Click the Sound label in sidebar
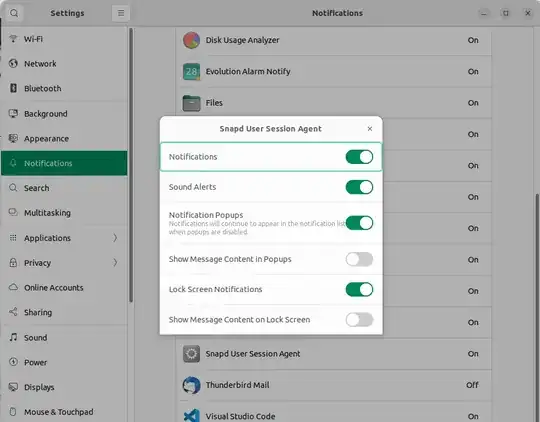 pyautogui.click(x=35, y=338)
